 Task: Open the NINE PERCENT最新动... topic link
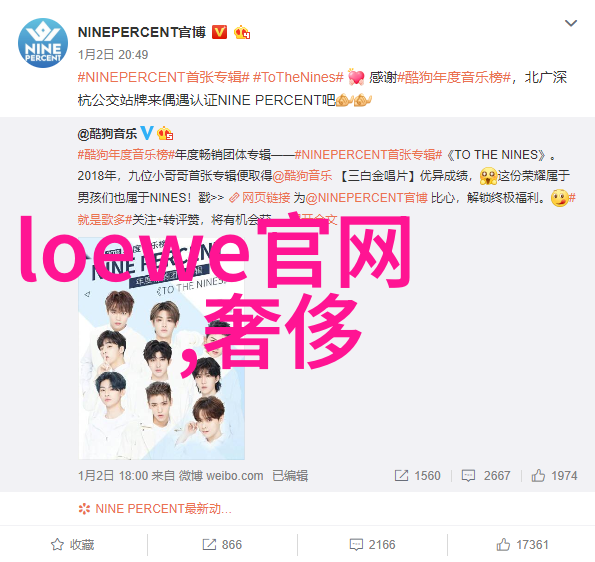pos(155,508)
